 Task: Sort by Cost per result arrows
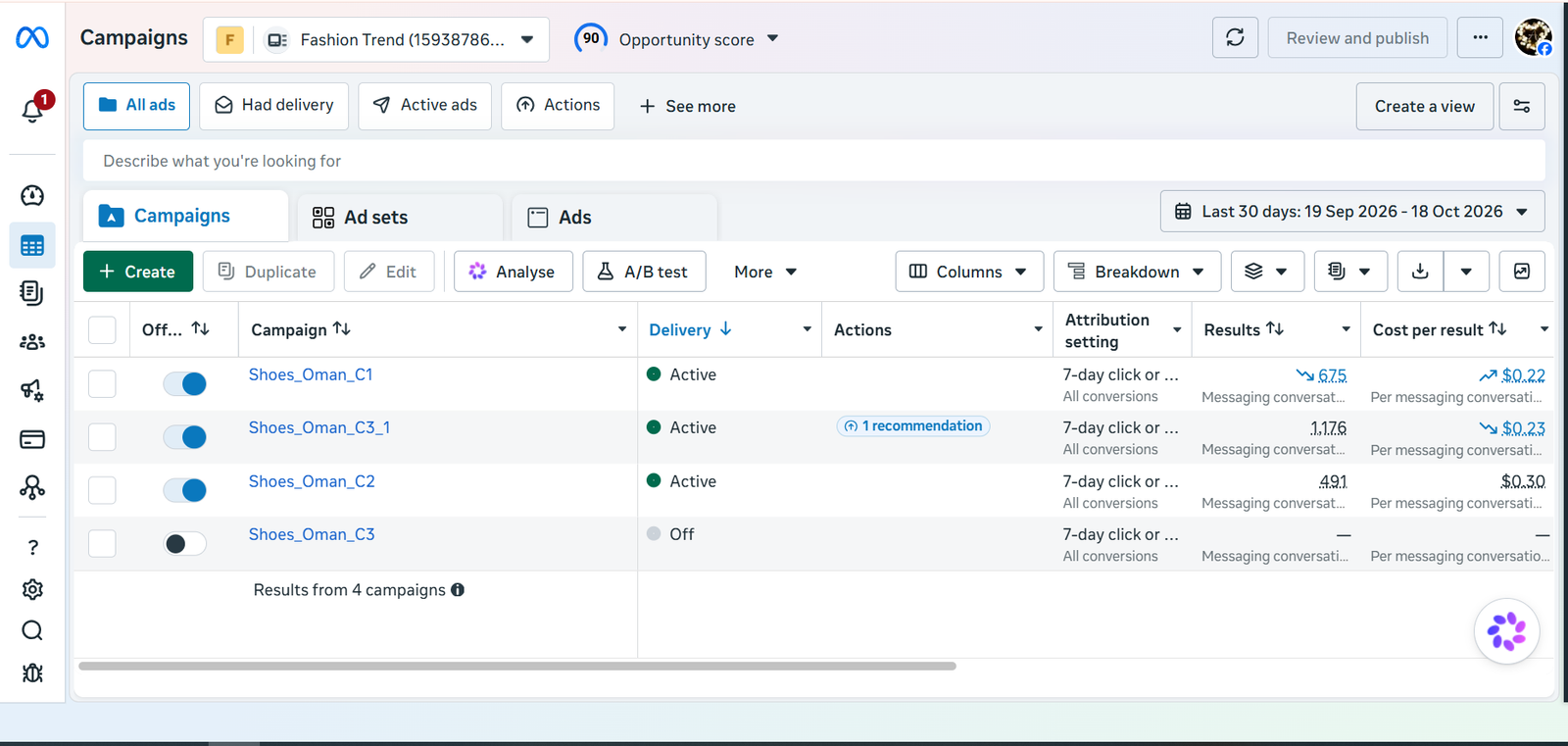[1497, 329]
